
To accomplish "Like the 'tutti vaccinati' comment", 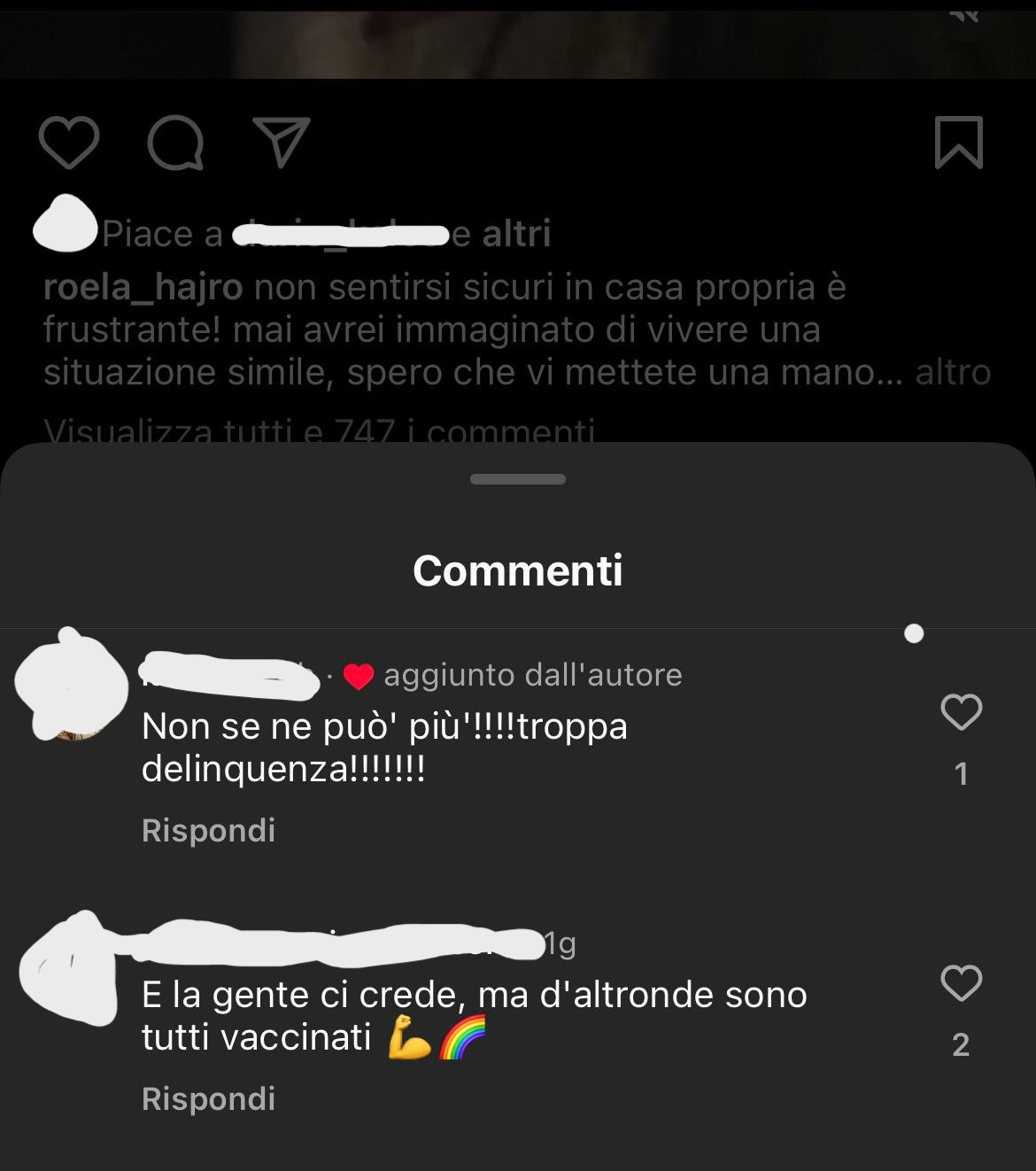I will 961,983.
